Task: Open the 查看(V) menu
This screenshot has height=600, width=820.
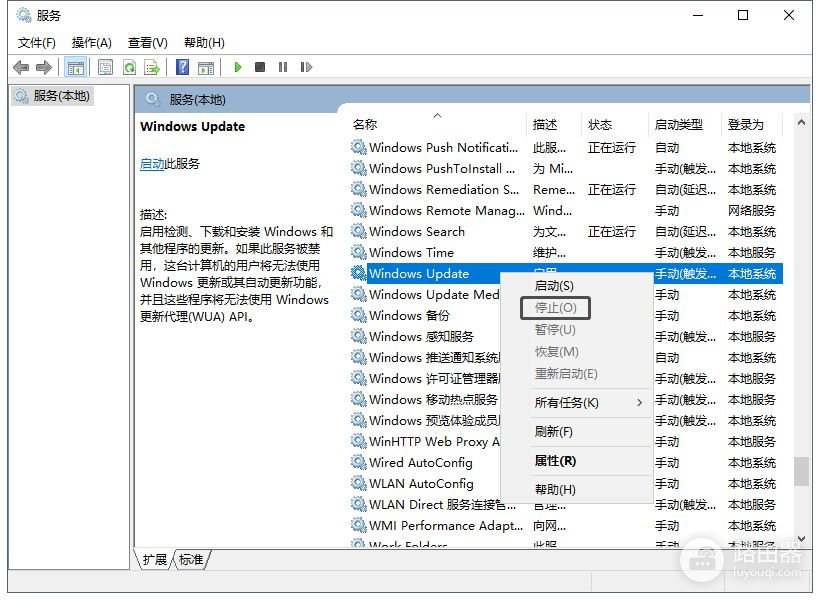Action: [147, 42]
